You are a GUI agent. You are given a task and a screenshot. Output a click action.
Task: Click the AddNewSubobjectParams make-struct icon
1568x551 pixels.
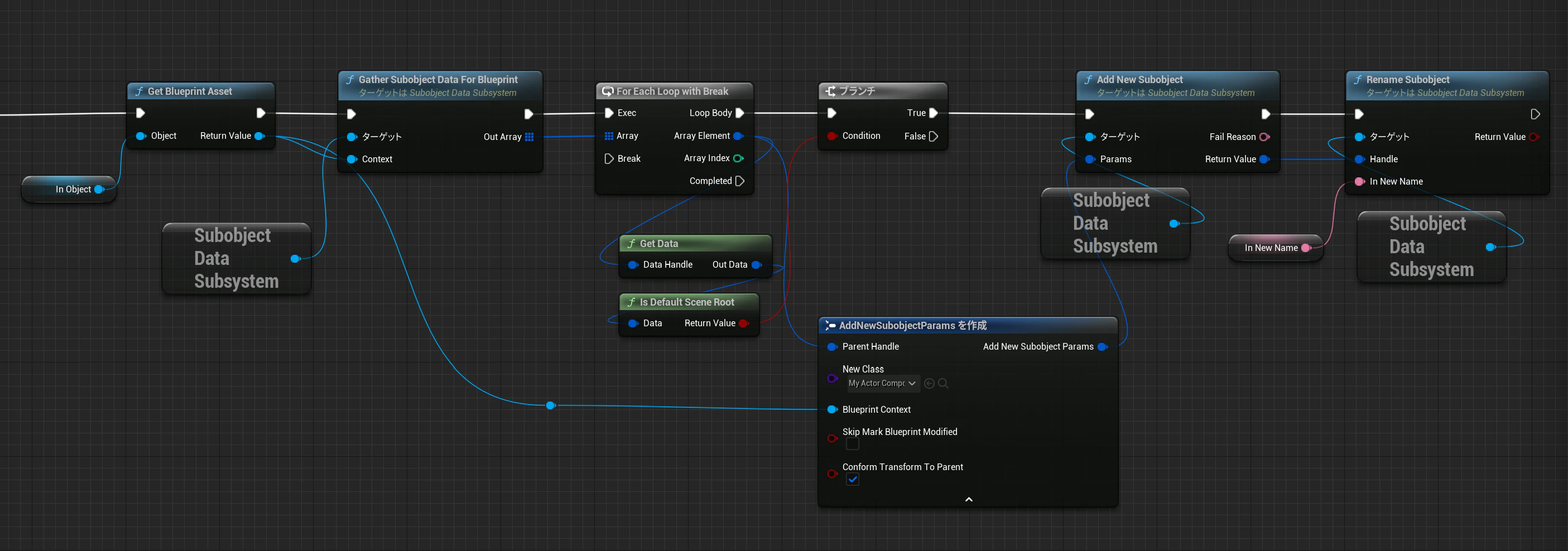point(830,326)
